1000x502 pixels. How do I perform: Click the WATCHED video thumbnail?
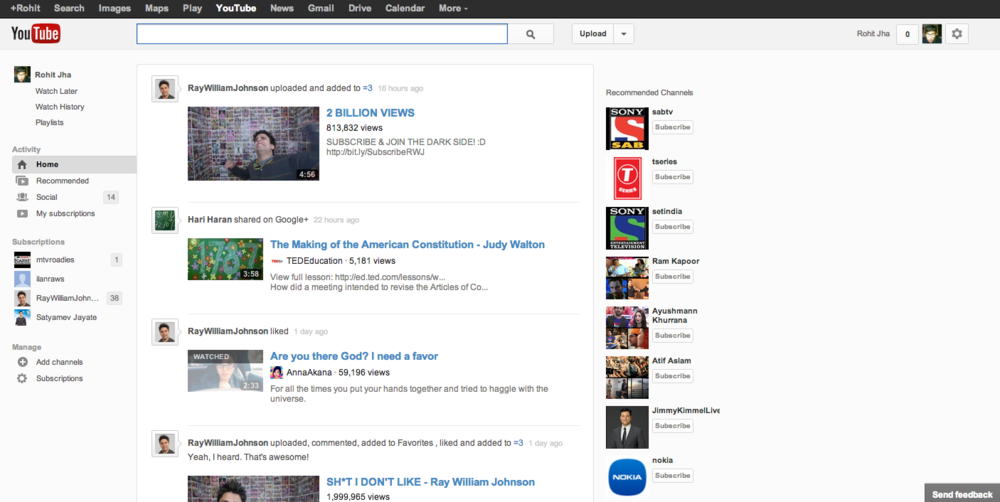[225, 371]
